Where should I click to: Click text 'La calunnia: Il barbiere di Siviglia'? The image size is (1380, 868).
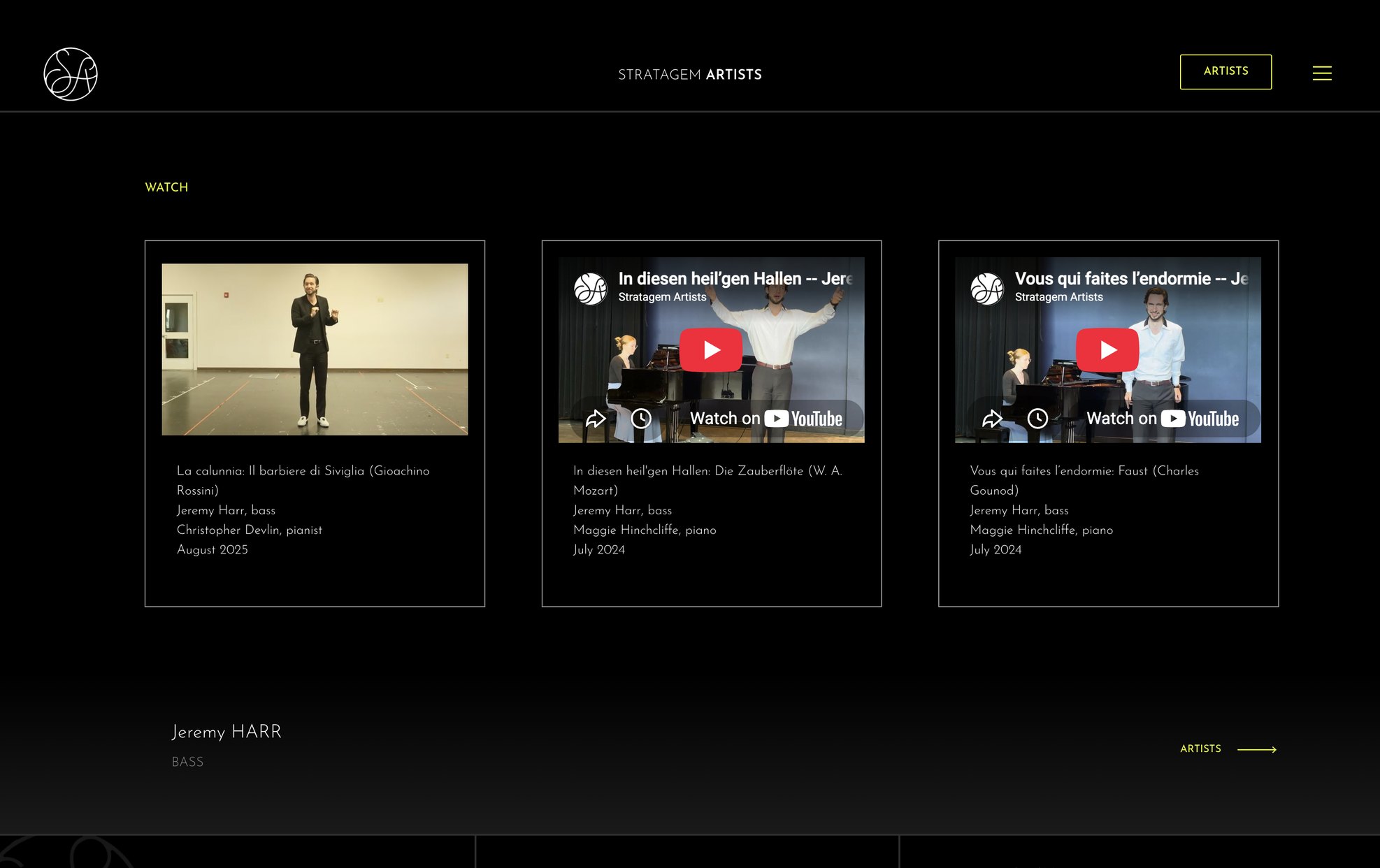271,471
